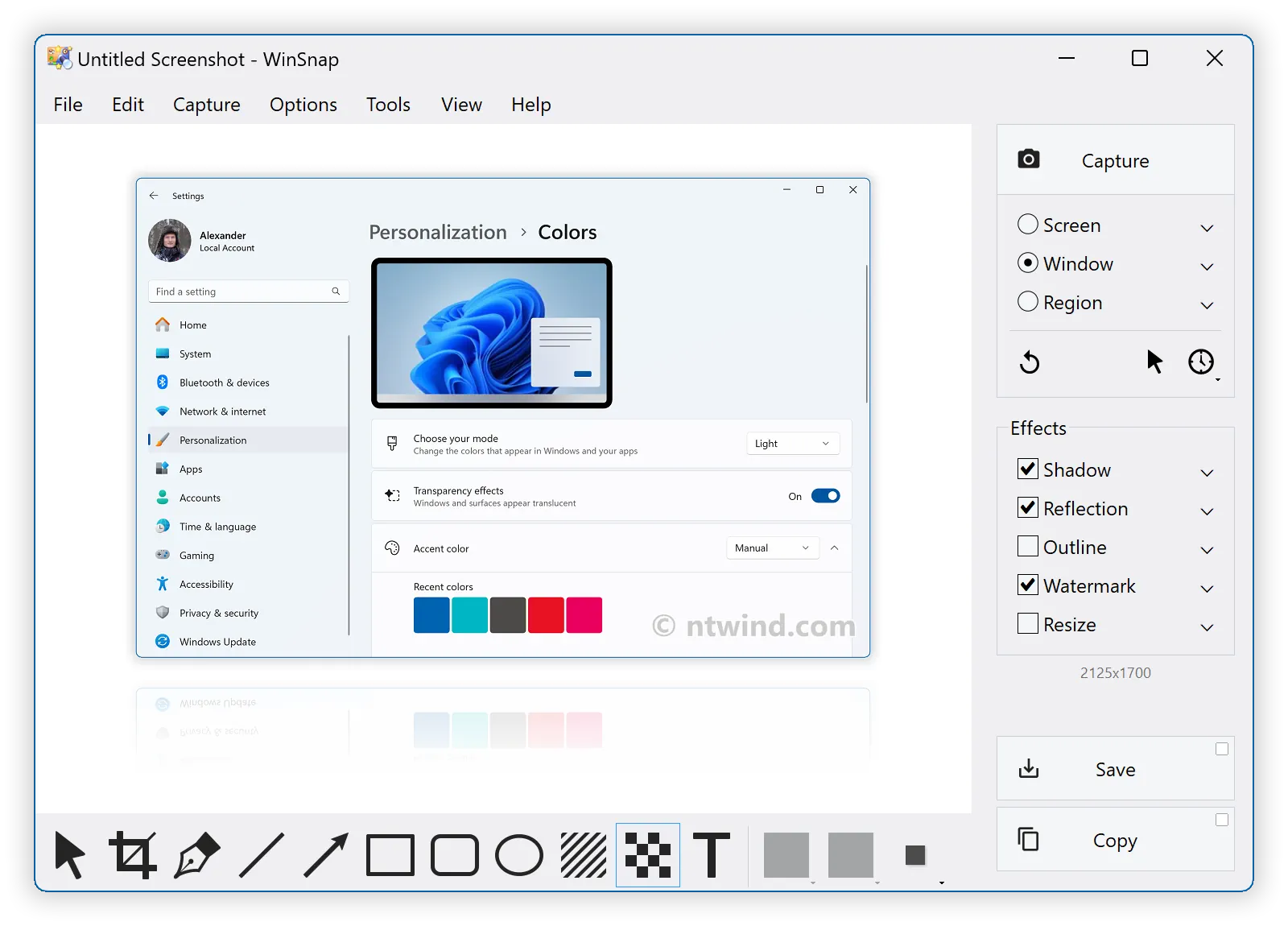Image resolution: width=1288 pixels, height=926 pixels.
Task: Enable the Outline effect checkbox
Action: click(1028, 546)
